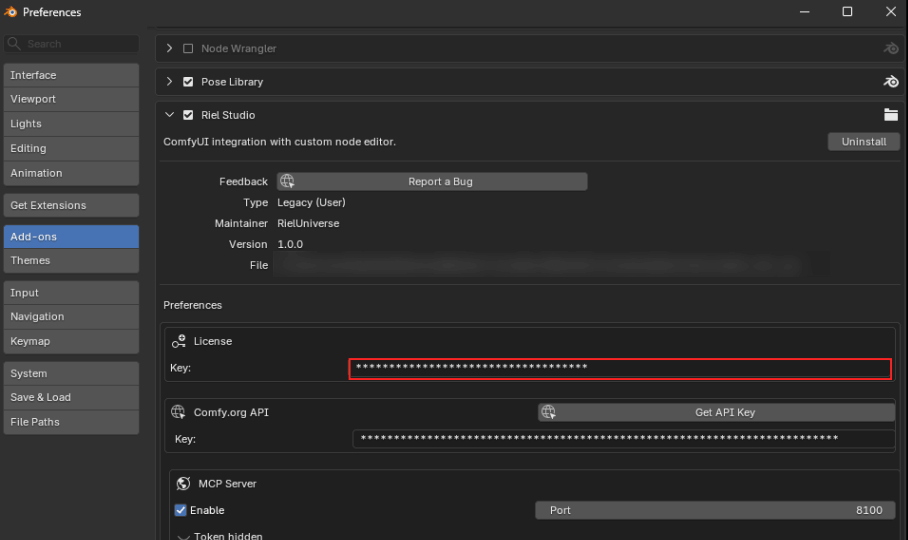Click Blender icon on Pose Library row
The width and height of the screenshot is (908, 540).
tap(891, 82)
